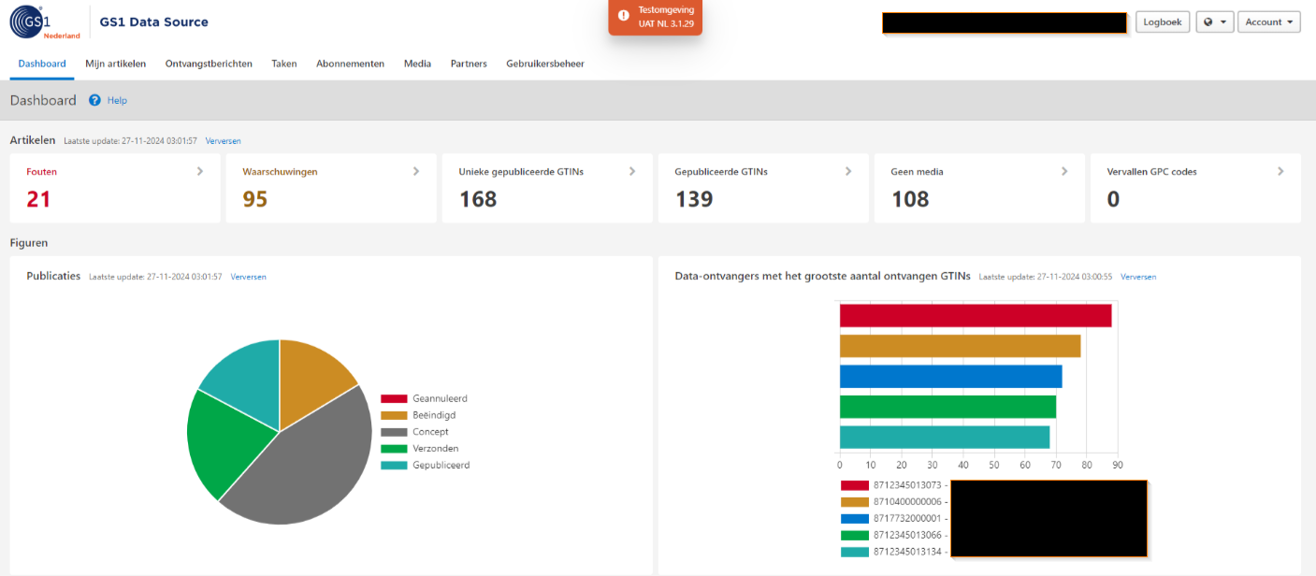Click the arrow on the Geen media card

[1064, 172]
